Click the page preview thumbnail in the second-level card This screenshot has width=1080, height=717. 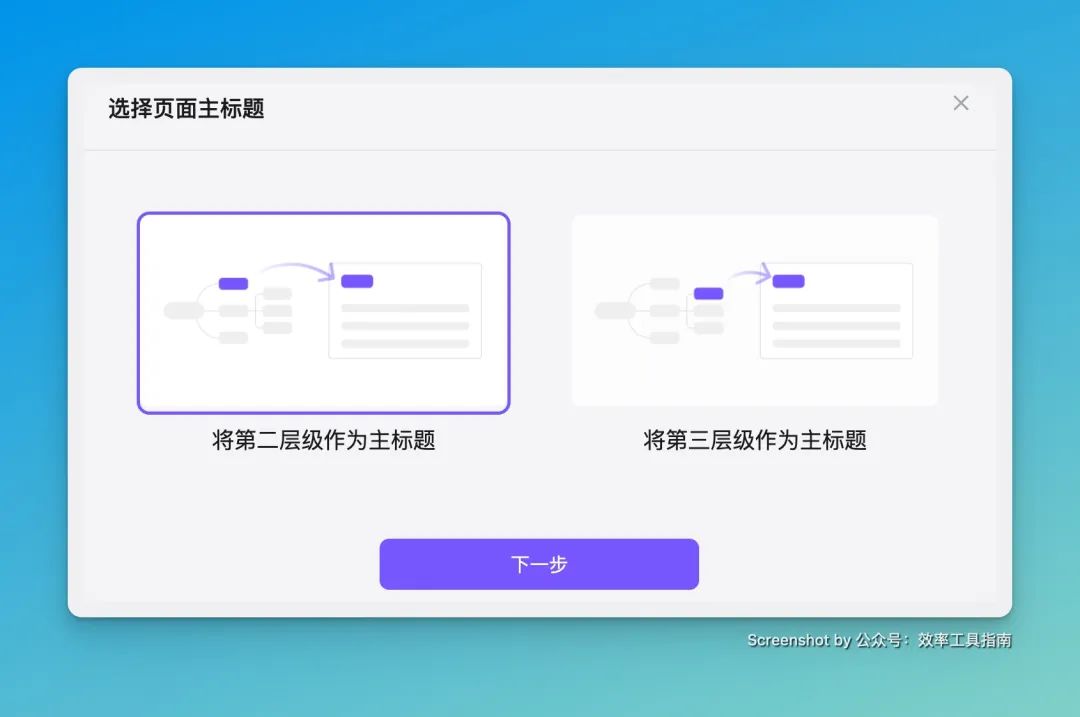click(x=405, y=311)
